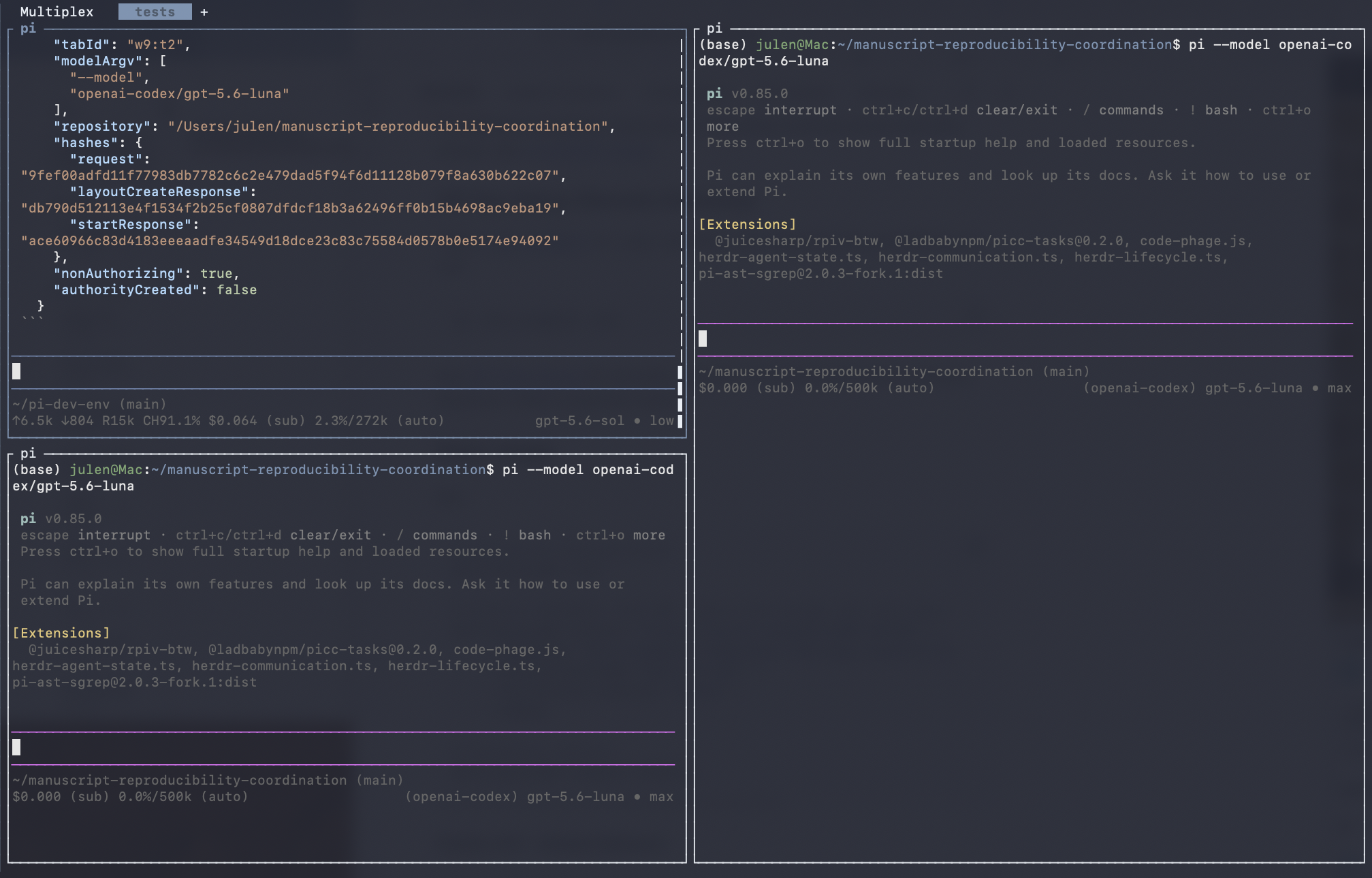The height and width of the screenshot is (878, 1372).
Task: Click the "openai-codex/gpt-5.6-luna" JSON string
Action: pyautogui.click(x=179, y=93)
